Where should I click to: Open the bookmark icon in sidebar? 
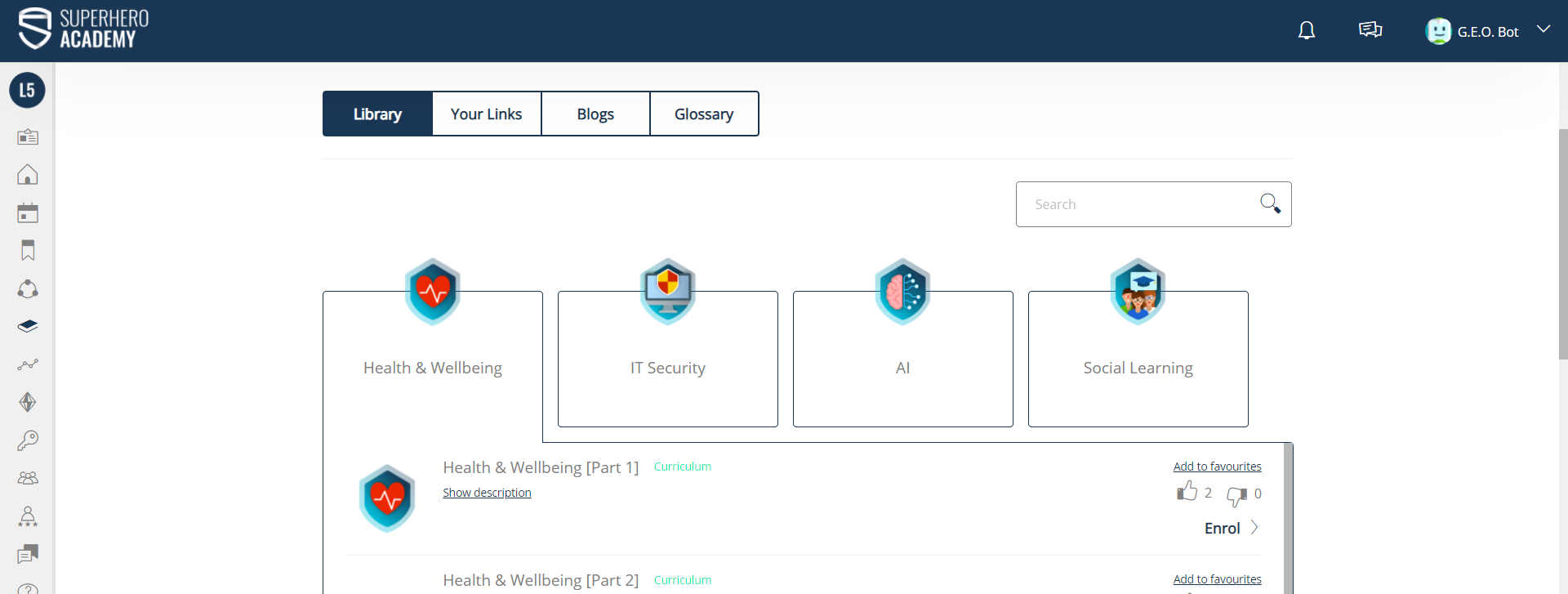coord(28,251)
